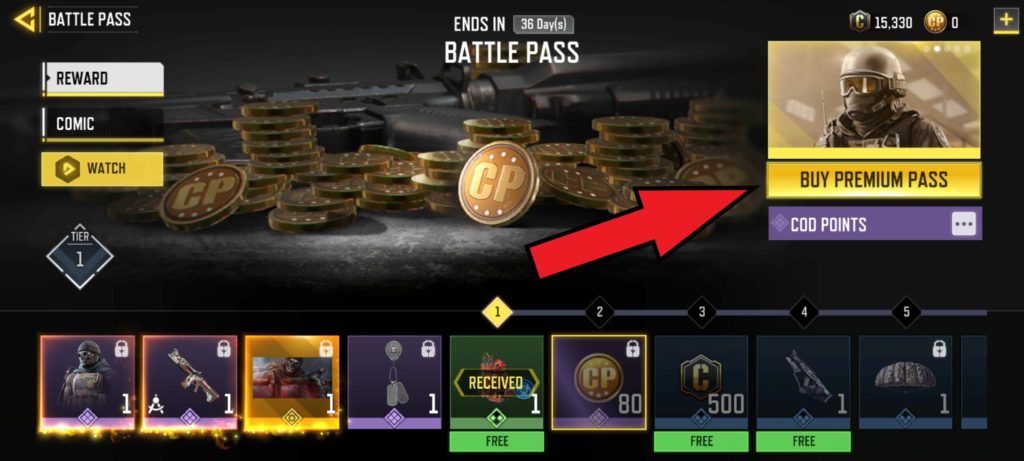Go back using the yellow arrow icon
This screenshot has height=461, width=1024.
click(25, 20)
